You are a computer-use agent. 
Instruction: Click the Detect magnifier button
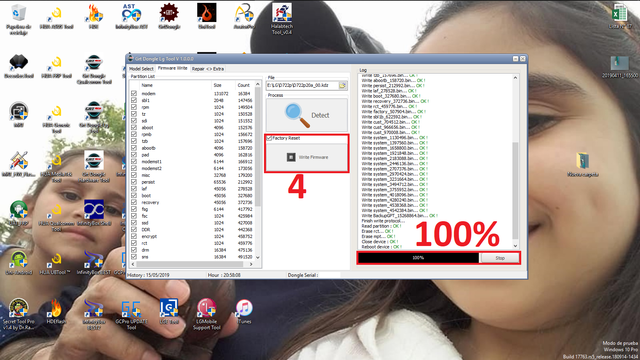pos(307,115)
